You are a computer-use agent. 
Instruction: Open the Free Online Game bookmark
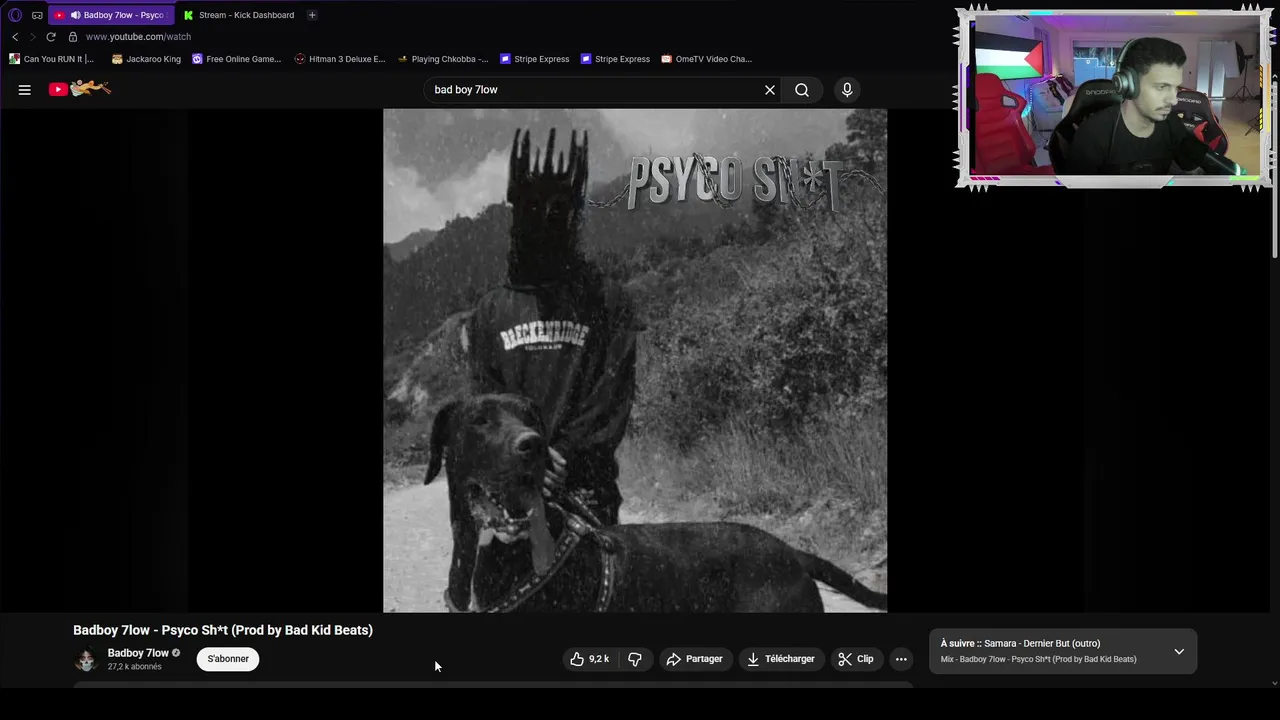pos(237,59)
